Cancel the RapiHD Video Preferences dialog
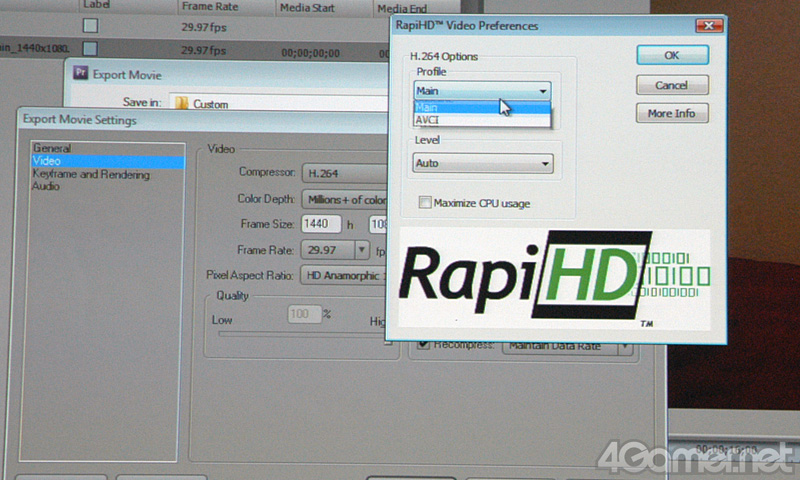 coord(671,86)
